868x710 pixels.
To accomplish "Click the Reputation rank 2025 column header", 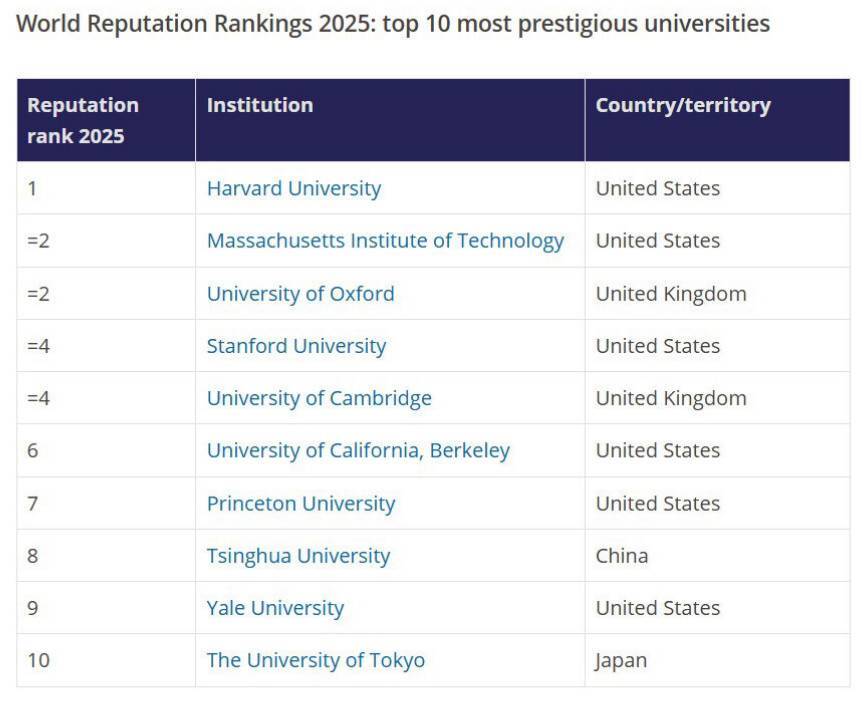I will (83, 120).
